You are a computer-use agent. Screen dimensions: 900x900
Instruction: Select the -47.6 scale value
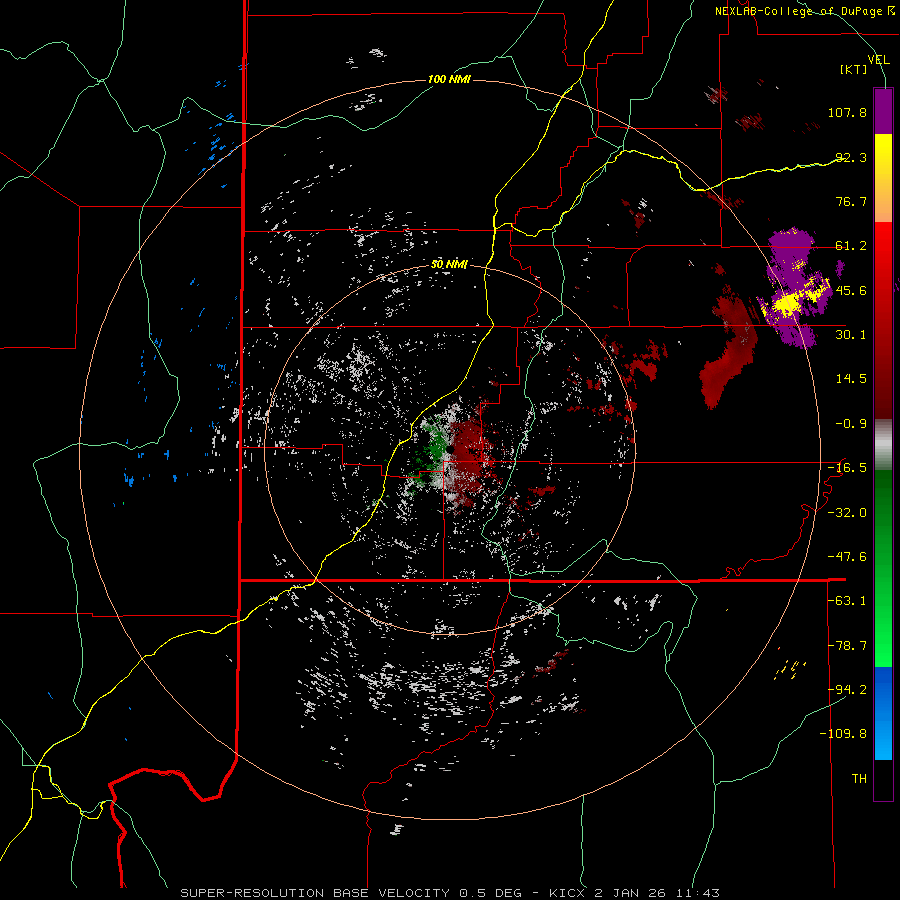click(x=847, y=557)
